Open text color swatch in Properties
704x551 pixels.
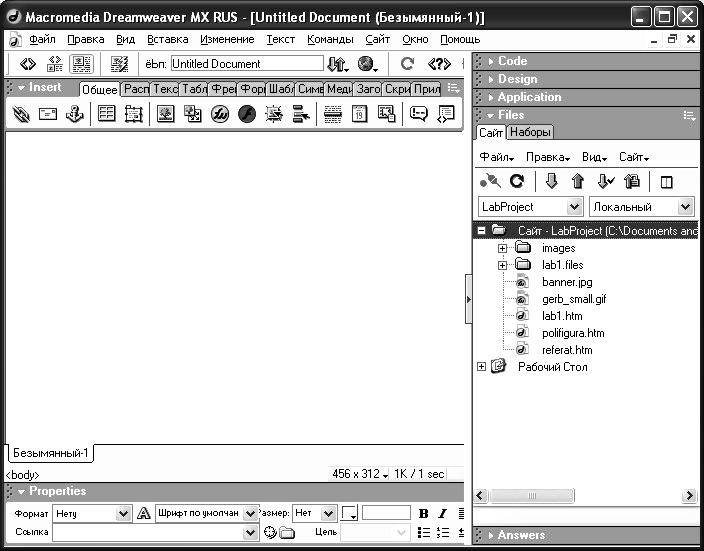(349, 513)
